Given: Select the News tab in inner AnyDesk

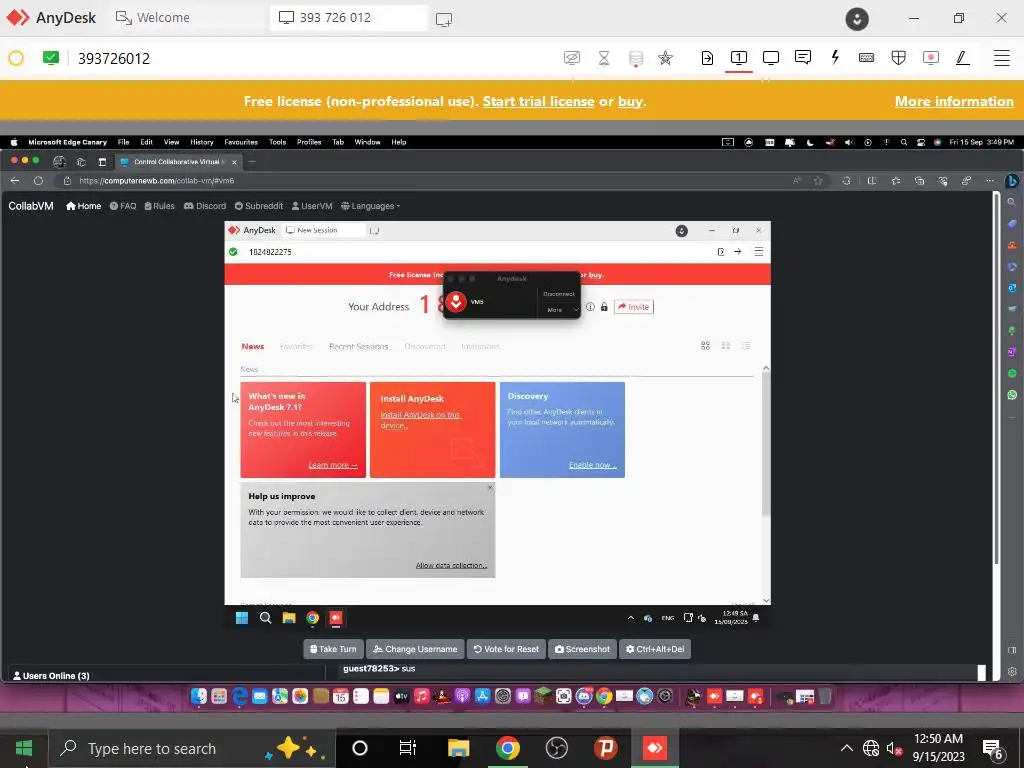Looking at the screenshot, I should click(x=253, y=347).
